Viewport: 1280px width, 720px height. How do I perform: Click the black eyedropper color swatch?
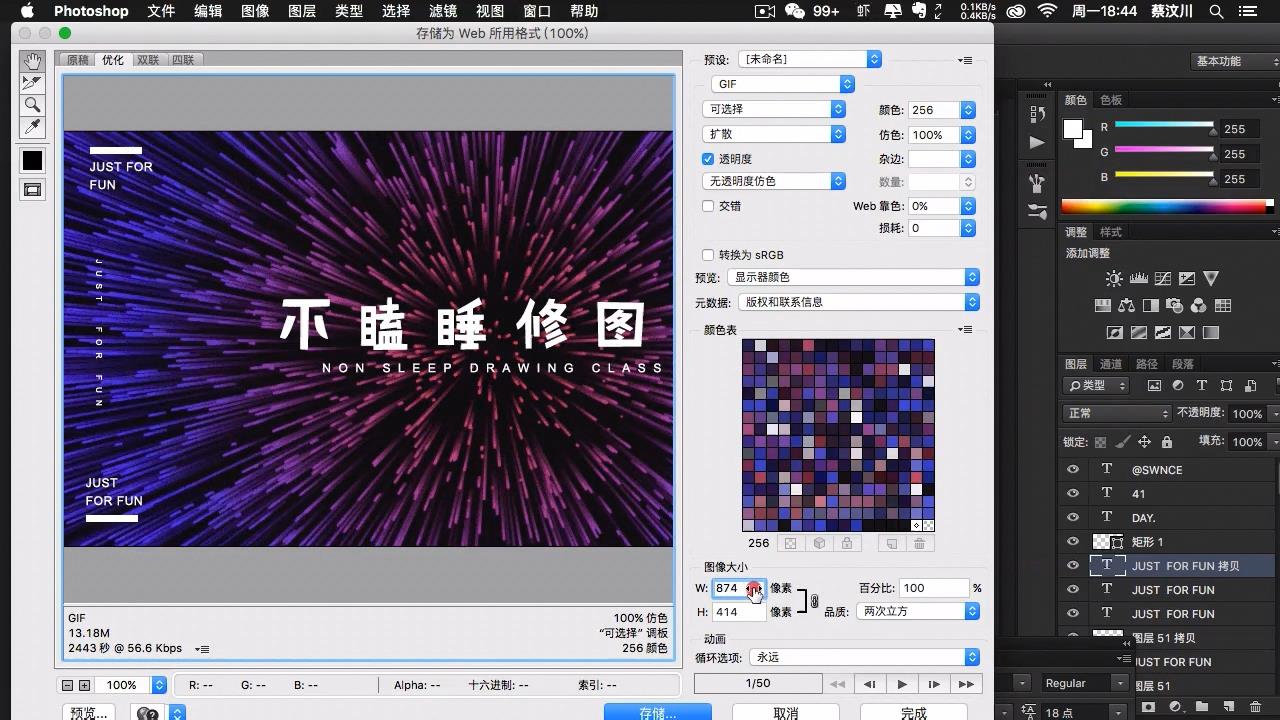[x=33, y=160]
